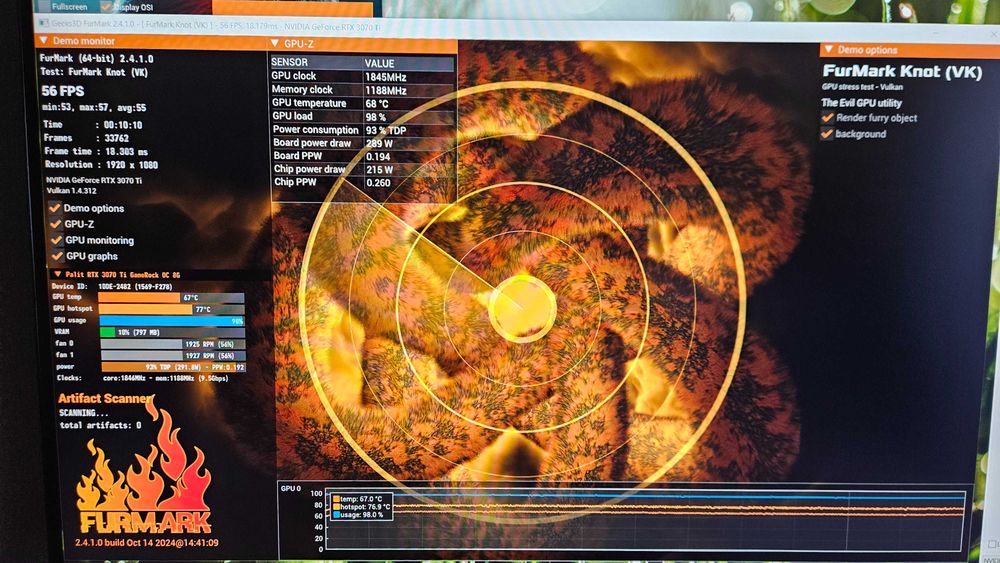Collapse the Demo options panel on right

click(828, 49)
